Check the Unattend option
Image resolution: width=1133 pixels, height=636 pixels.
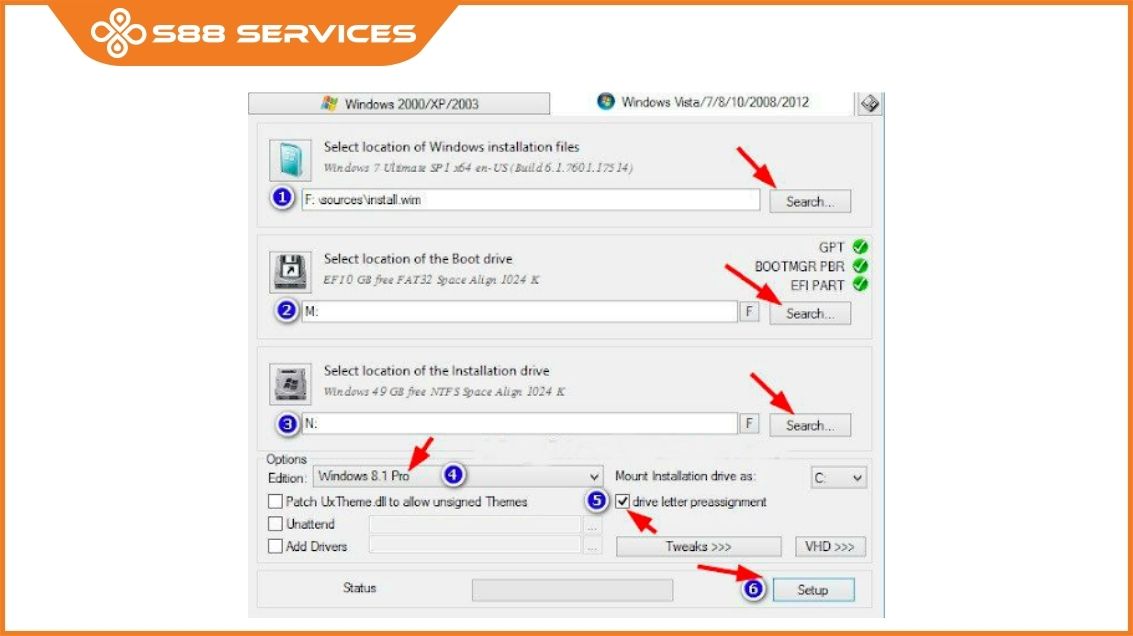pos(275,523)
